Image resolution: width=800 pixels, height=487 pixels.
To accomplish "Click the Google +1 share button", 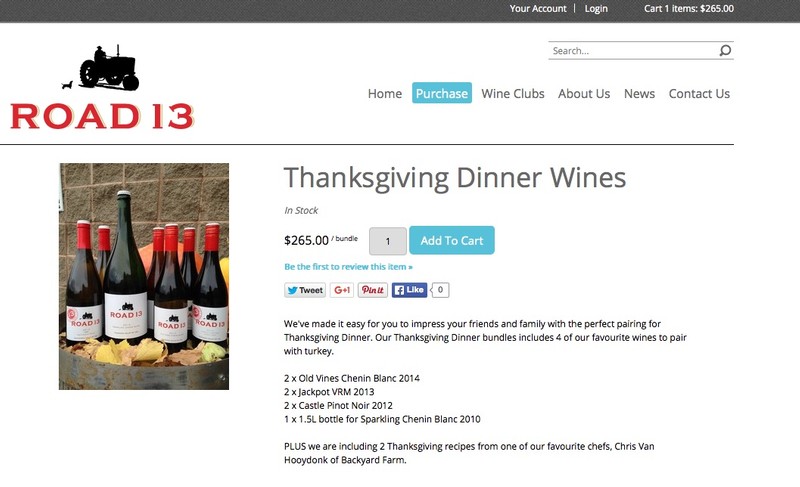I will 342,290.
